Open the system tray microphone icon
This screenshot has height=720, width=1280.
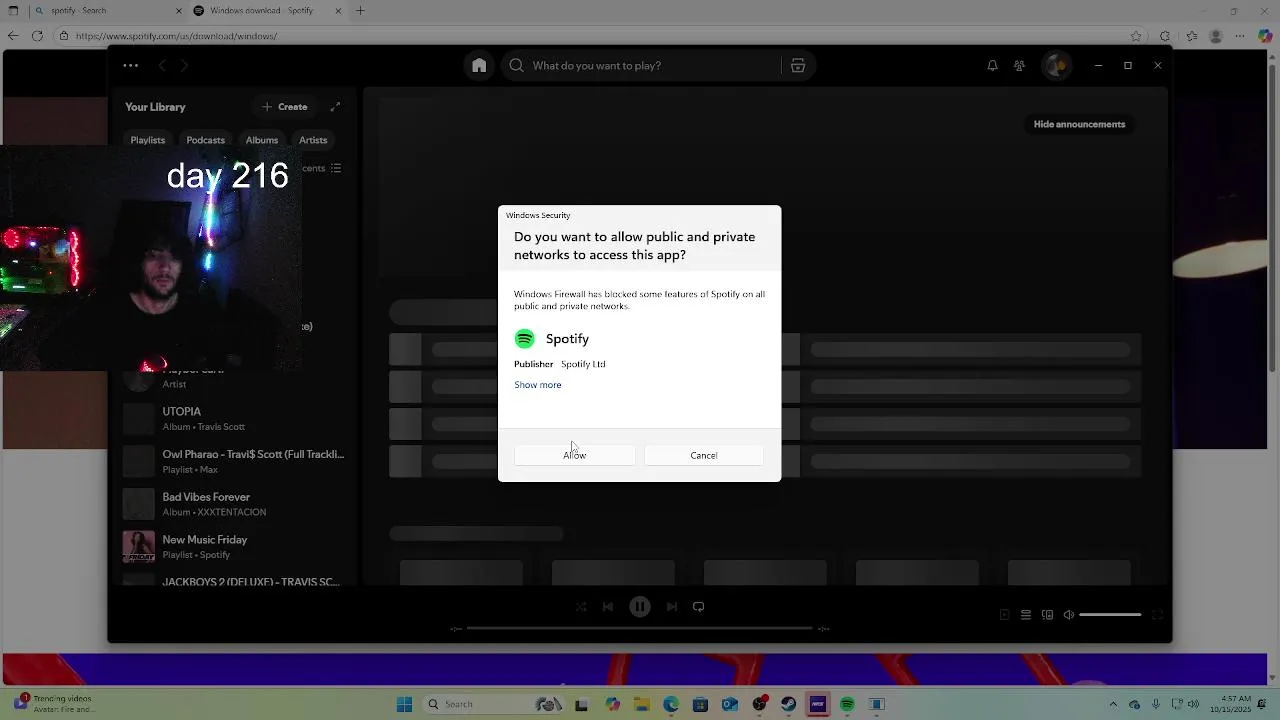1156,704
